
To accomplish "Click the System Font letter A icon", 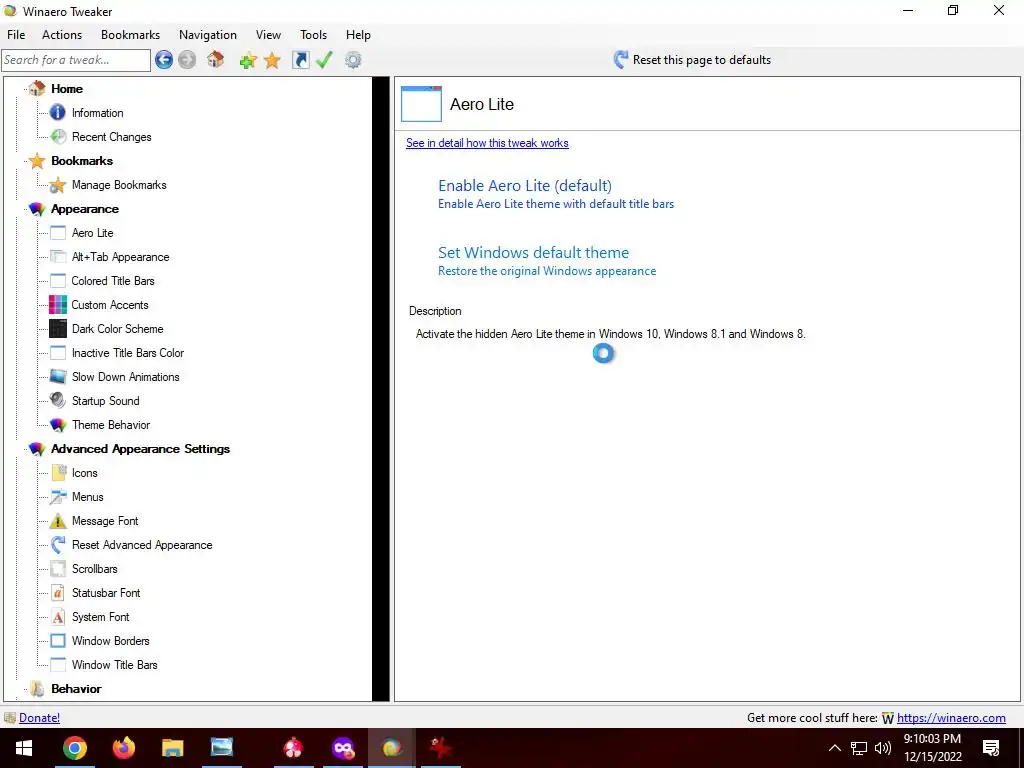I will 58,617.
